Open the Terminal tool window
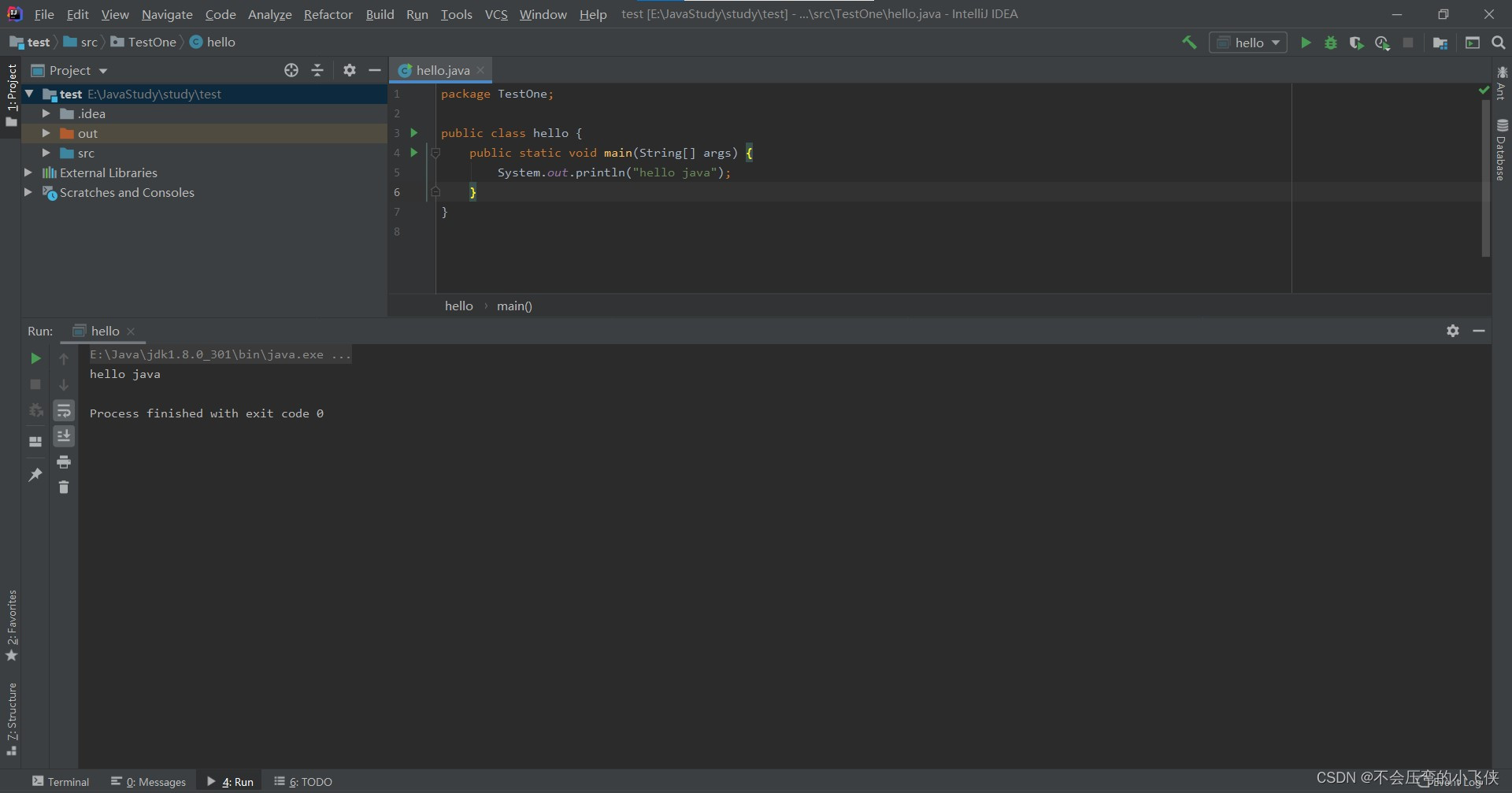The width and height of the screenshot is (1512, 793). (x=61, y=781)
